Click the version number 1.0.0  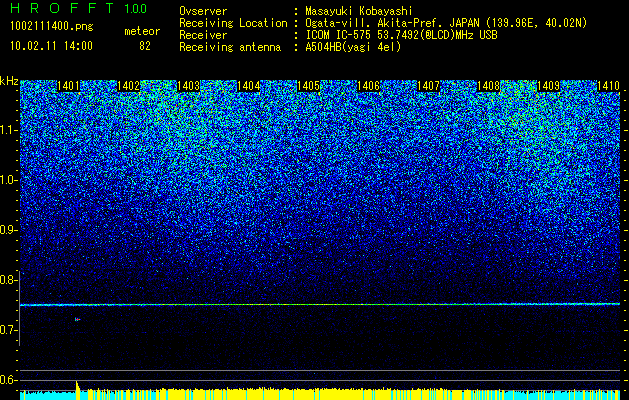tap(135, 9)
